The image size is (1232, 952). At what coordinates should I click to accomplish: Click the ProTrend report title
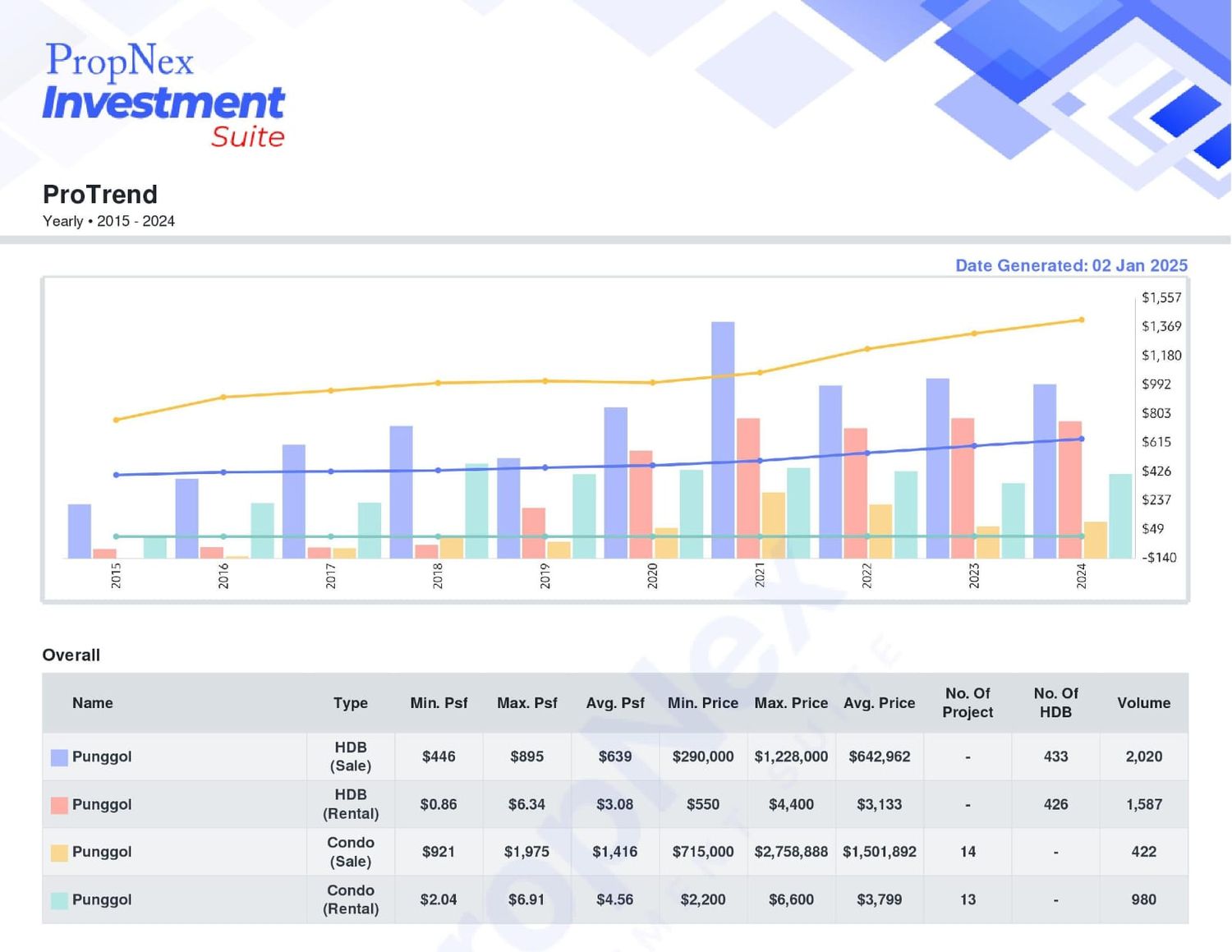[100, 195]
